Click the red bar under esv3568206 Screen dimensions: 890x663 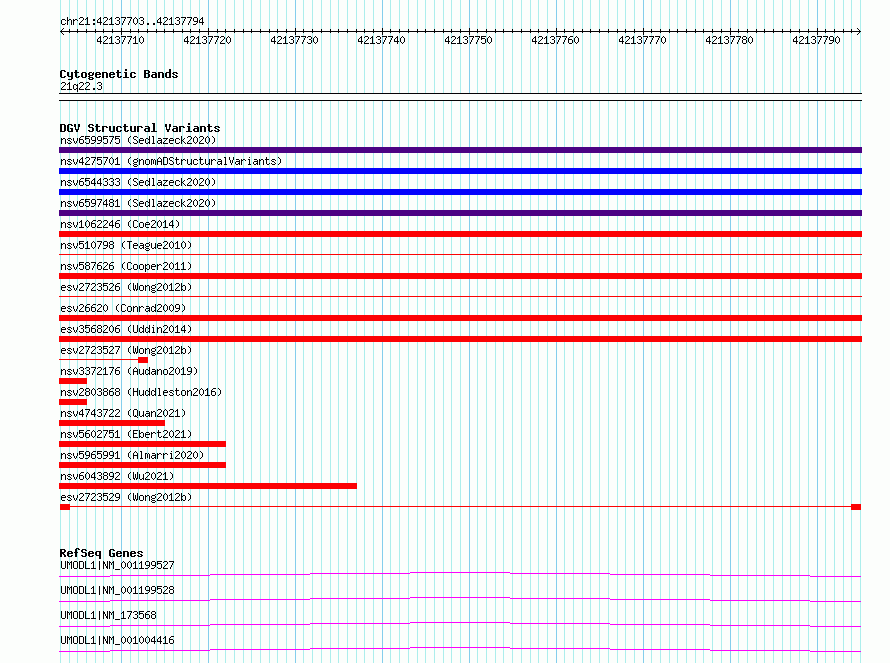[460, 339]
